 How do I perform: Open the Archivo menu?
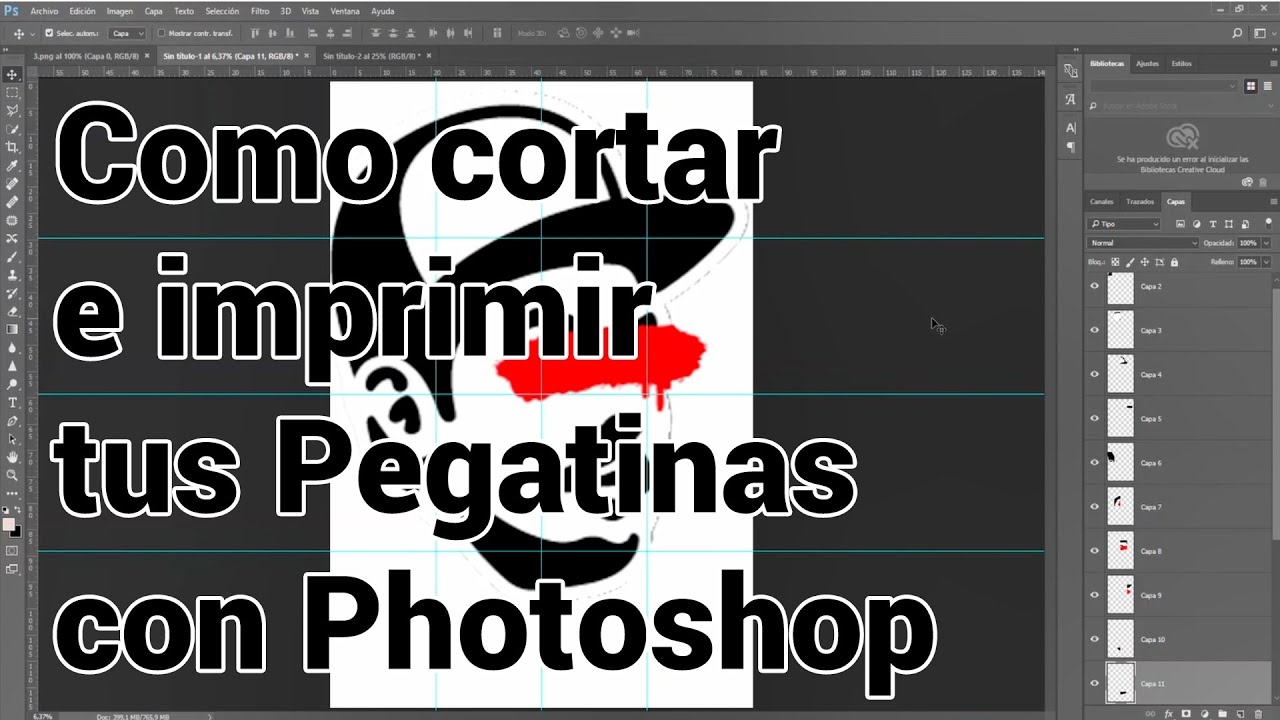44,11
